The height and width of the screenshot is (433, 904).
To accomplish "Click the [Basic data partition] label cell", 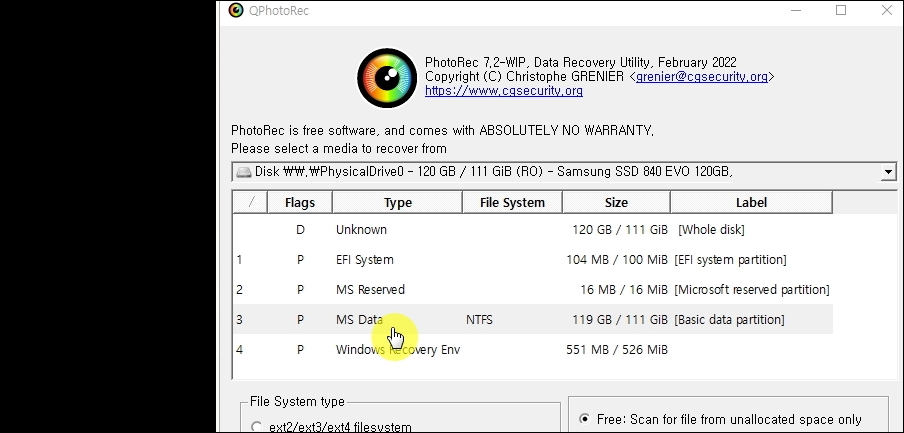I will pos(729,319).
